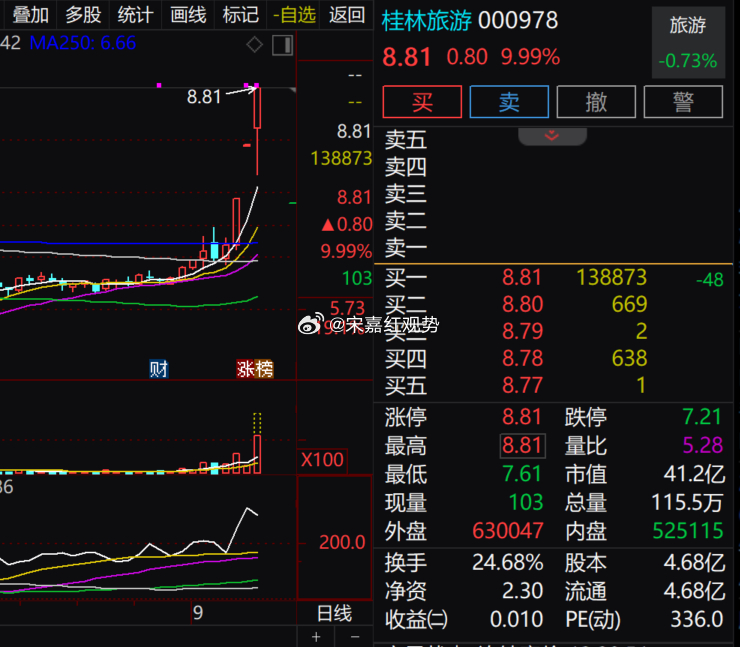Click the tallest red volume bar

coord(257,454)
